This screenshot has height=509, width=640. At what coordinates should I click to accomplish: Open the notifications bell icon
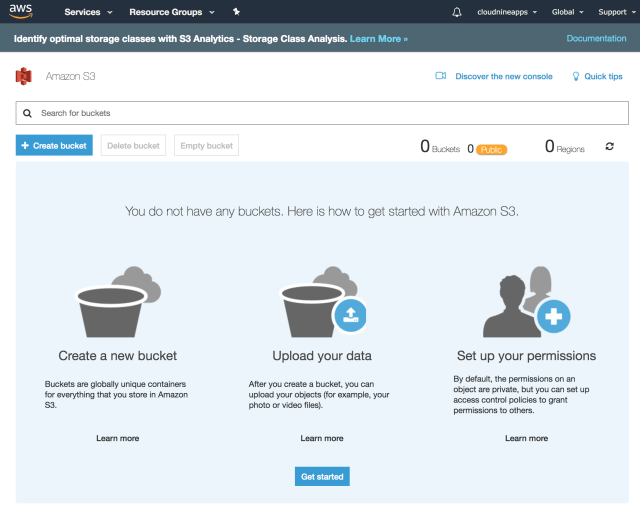457,12
